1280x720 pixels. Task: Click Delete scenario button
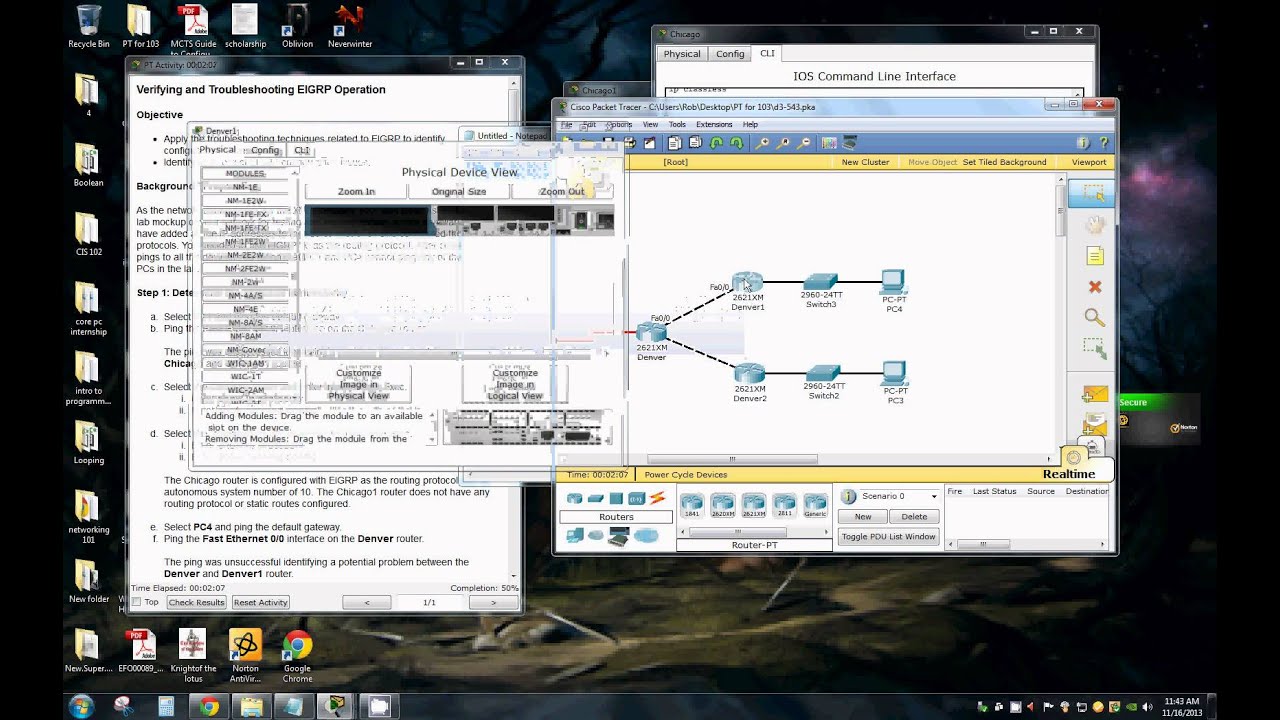914,517
